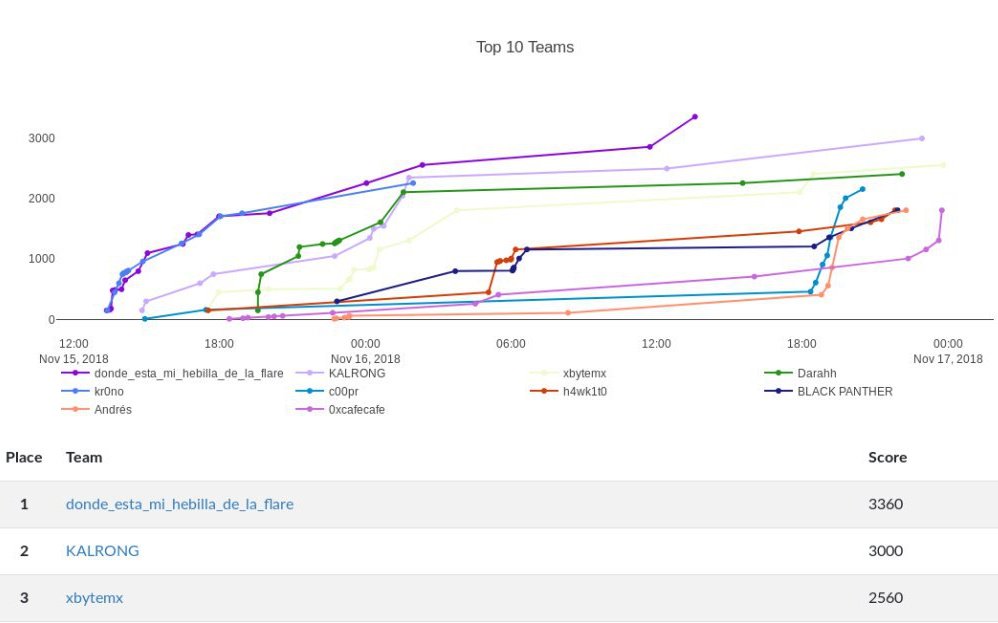Click the final purple data point above 3000

pyautogui.click(x=694, y=116)
